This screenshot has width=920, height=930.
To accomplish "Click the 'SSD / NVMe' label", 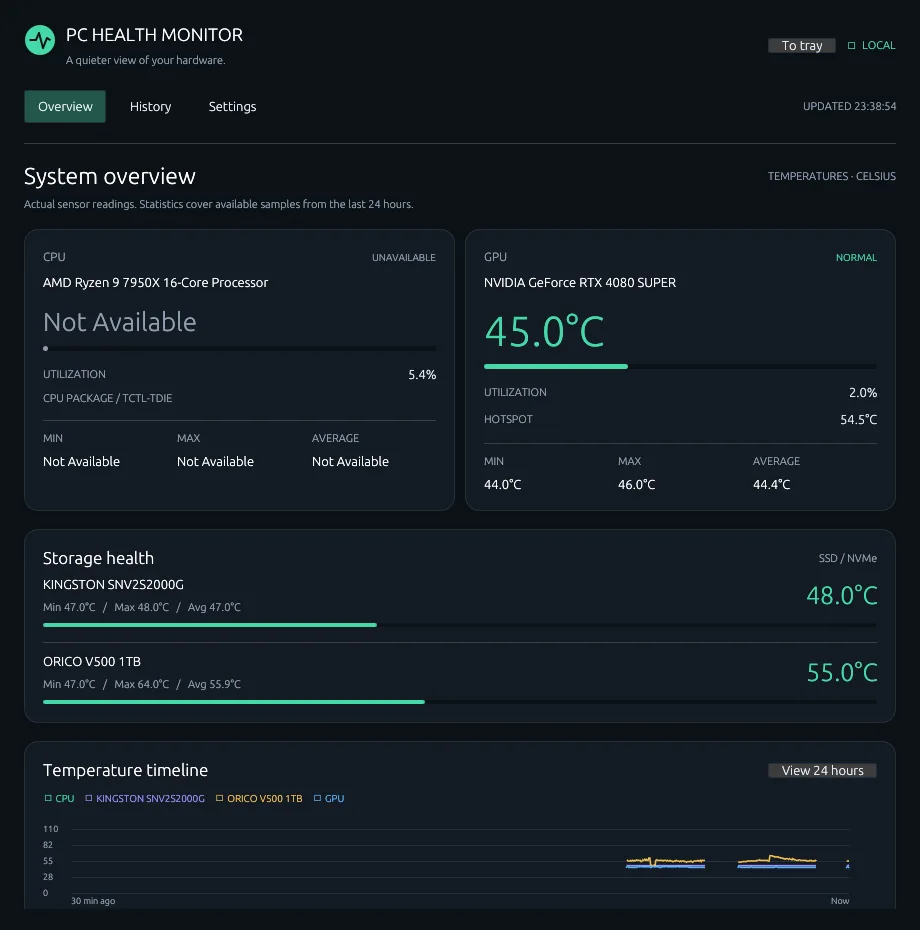I will pyautogui.click(x=848, y=558).
